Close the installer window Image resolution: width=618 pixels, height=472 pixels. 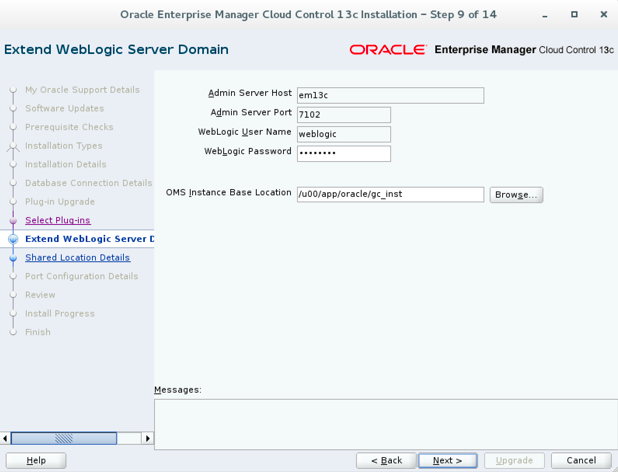604,15
